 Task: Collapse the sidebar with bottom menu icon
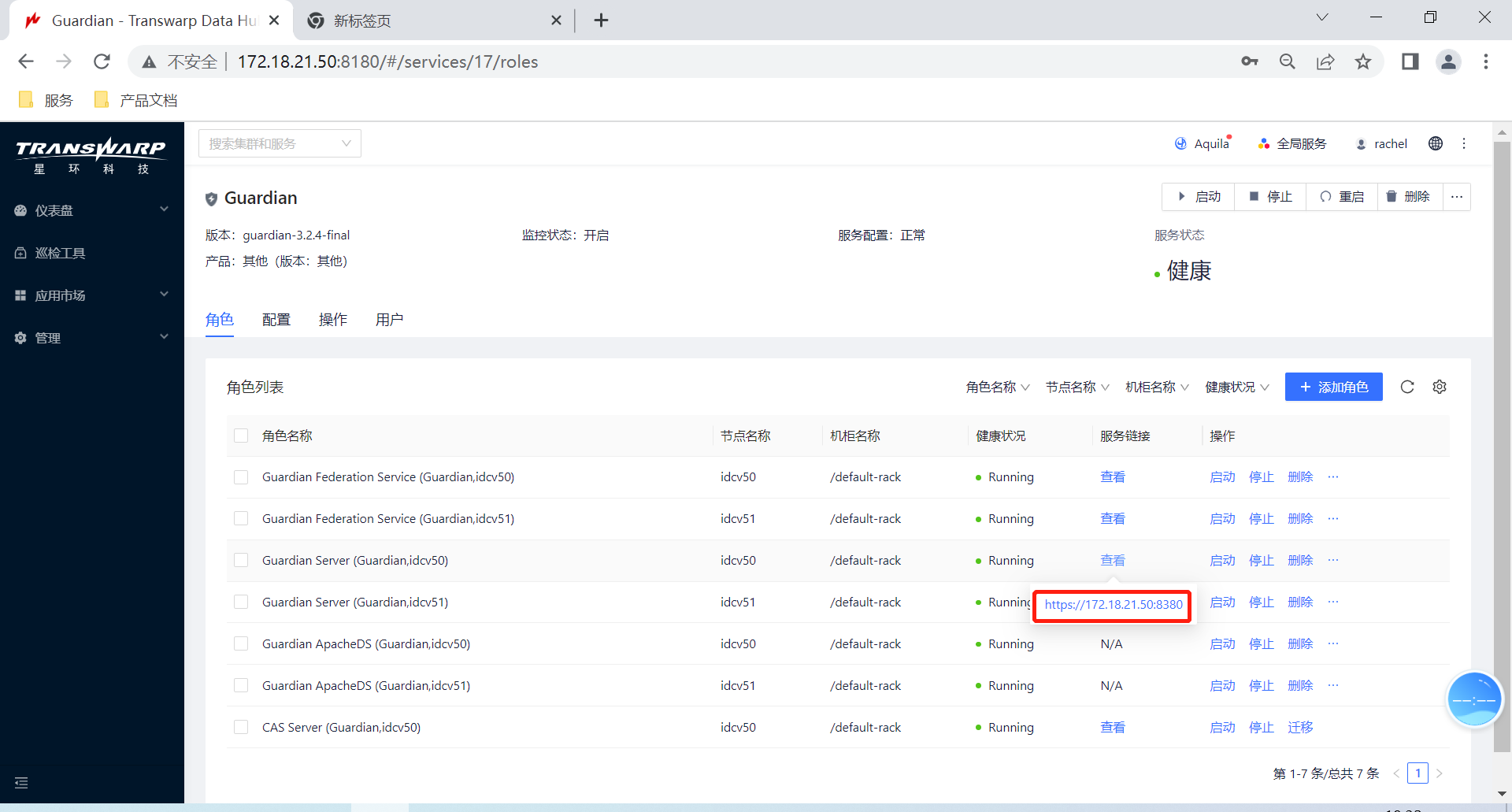[21, 783]
